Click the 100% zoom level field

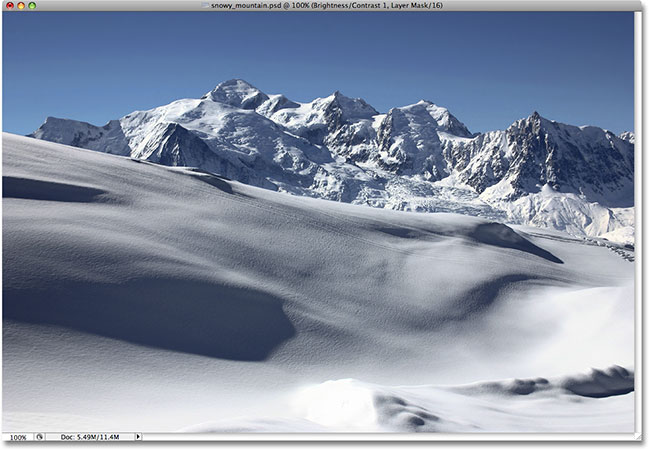pyautogui.click(x=18, y=437)
